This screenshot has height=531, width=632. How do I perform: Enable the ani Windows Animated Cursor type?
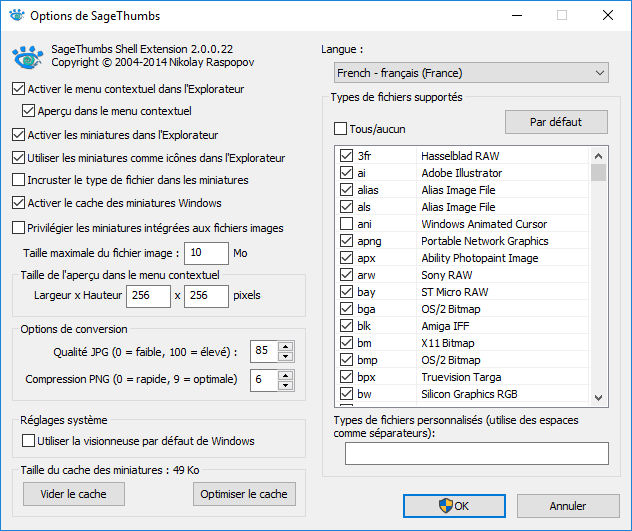click(x=346, y=223)
